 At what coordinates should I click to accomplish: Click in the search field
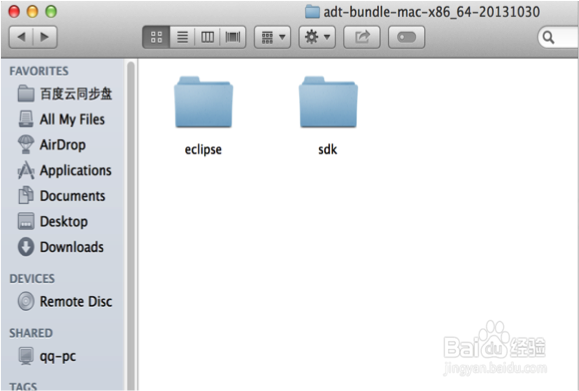coord(558,37)
